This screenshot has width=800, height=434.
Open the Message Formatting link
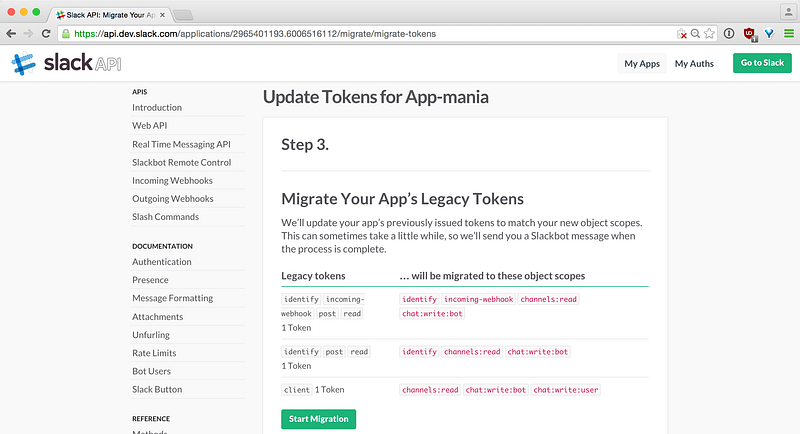[x=172, y=298]
